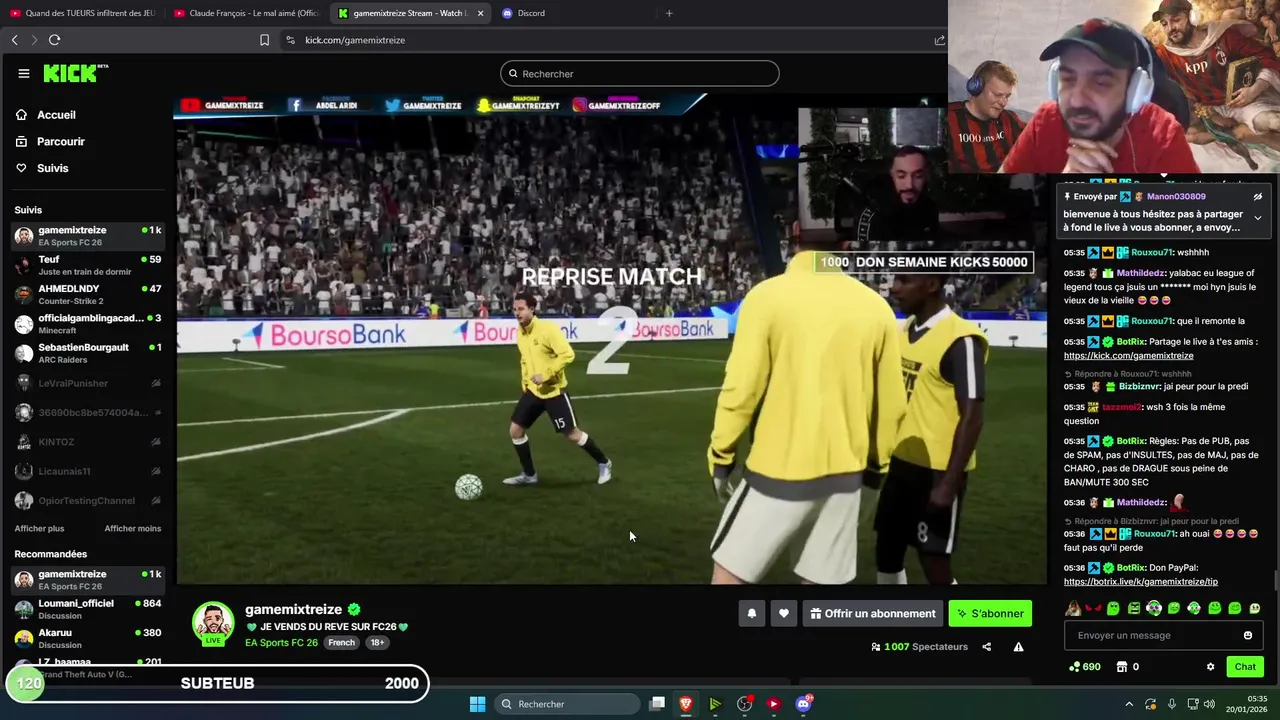Open Brave browser from taskbar
The image size is (1280, 720).
685,704
